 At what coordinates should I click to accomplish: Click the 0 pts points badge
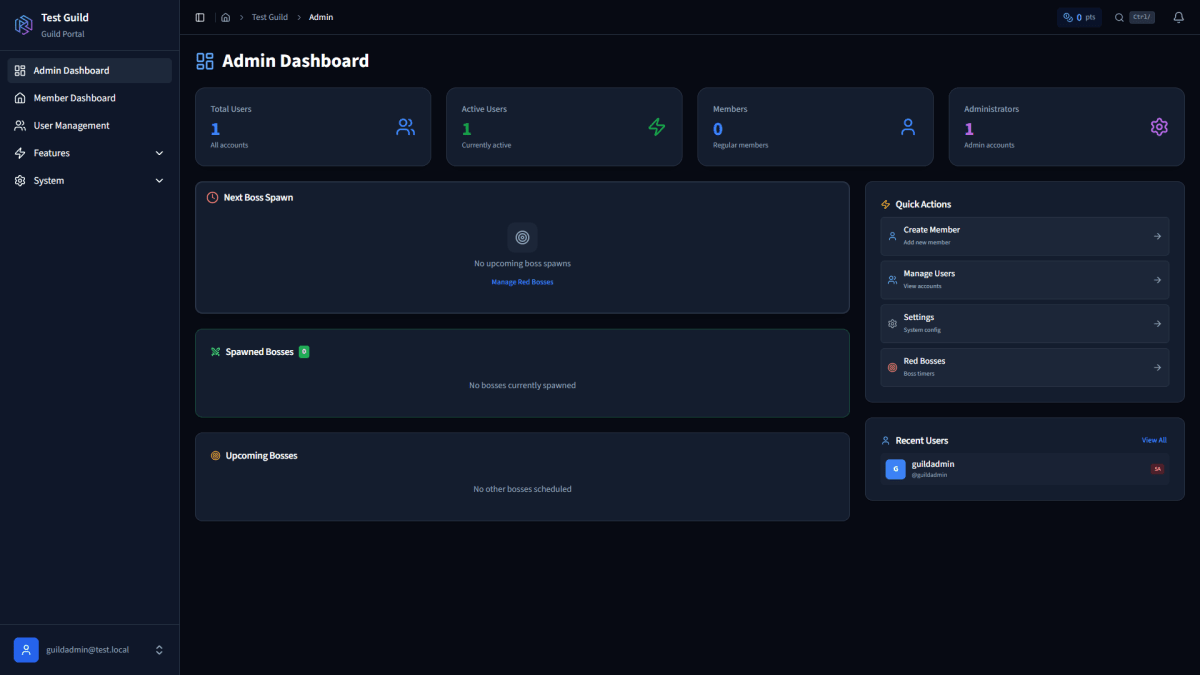click(1079, 17)
